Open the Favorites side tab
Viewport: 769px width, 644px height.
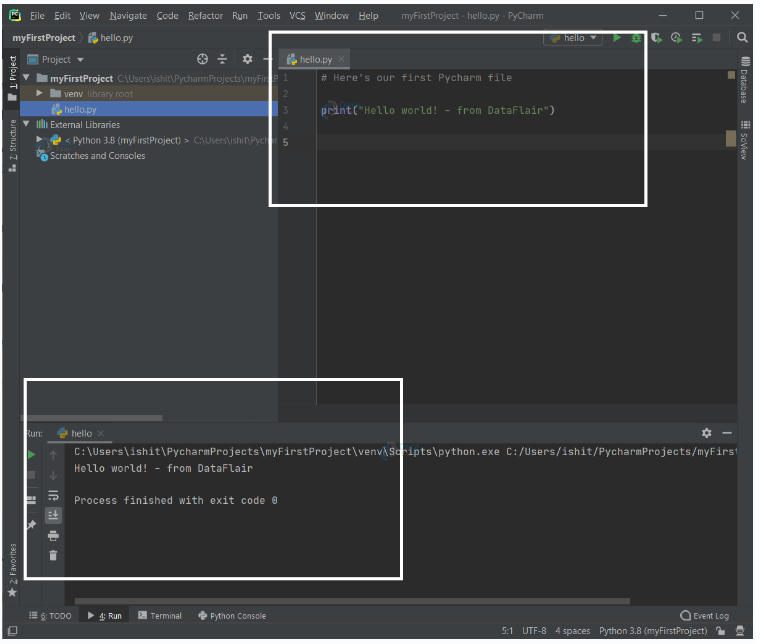[x=13, y=570]
